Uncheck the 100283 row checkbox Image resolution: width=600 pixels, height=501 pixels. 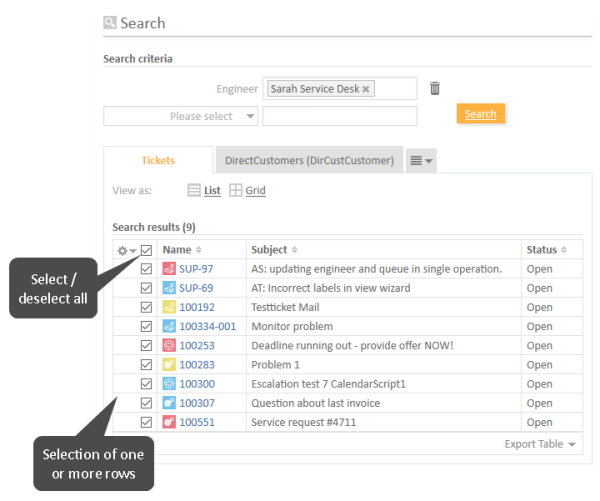(x=146, y=364)
